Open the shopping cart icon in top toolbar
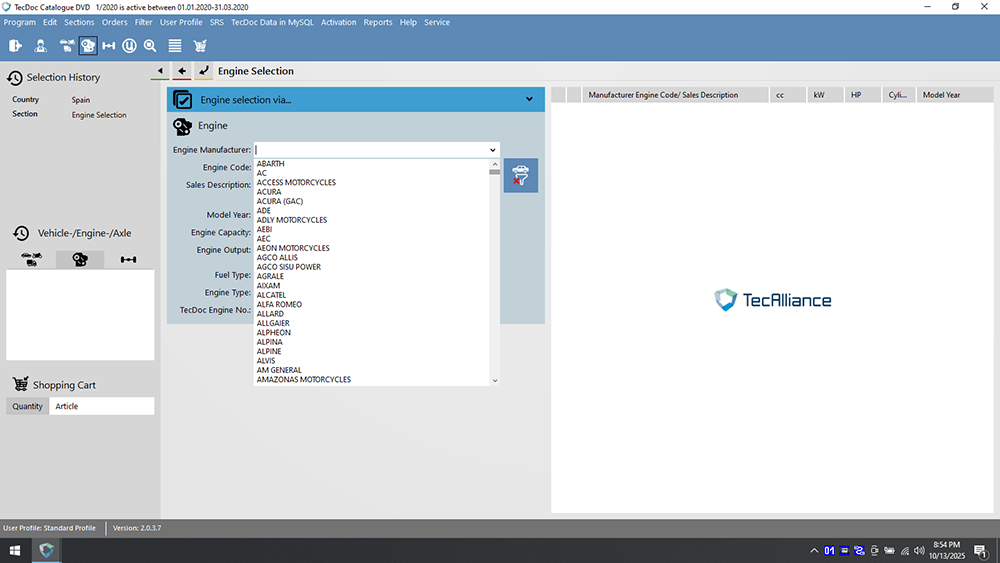This screenshot has width=1000, height=563. click(200, 45)
